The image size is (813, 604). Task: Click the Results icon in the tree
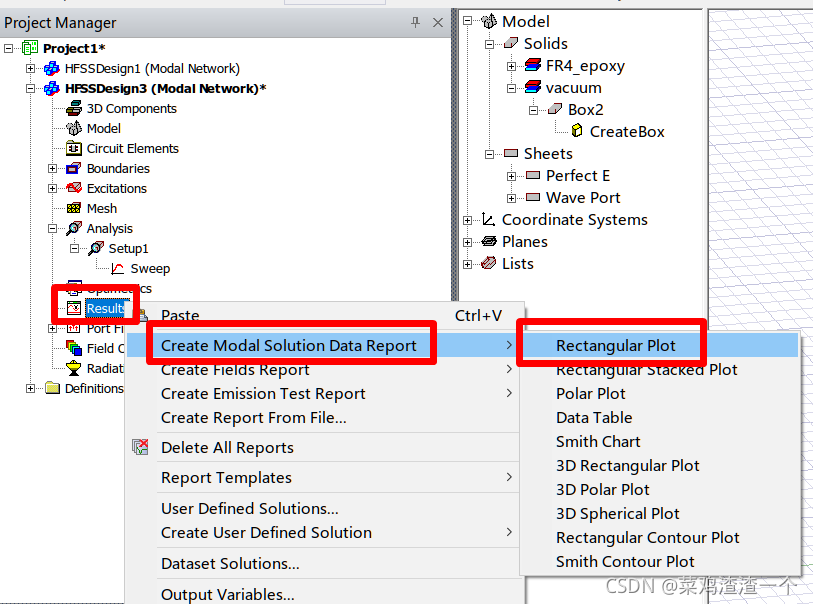[74, 308]
